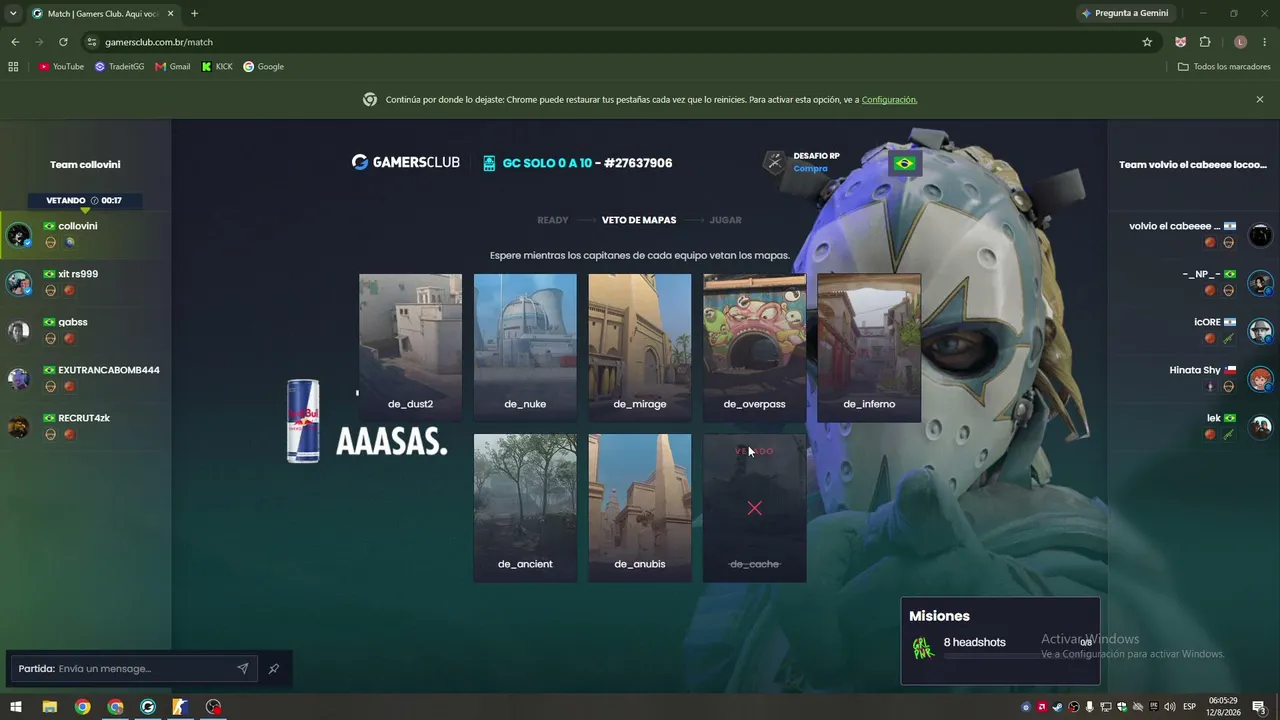Click the match ID #27637906 title
1280x720 pixels.
(638, 163)
